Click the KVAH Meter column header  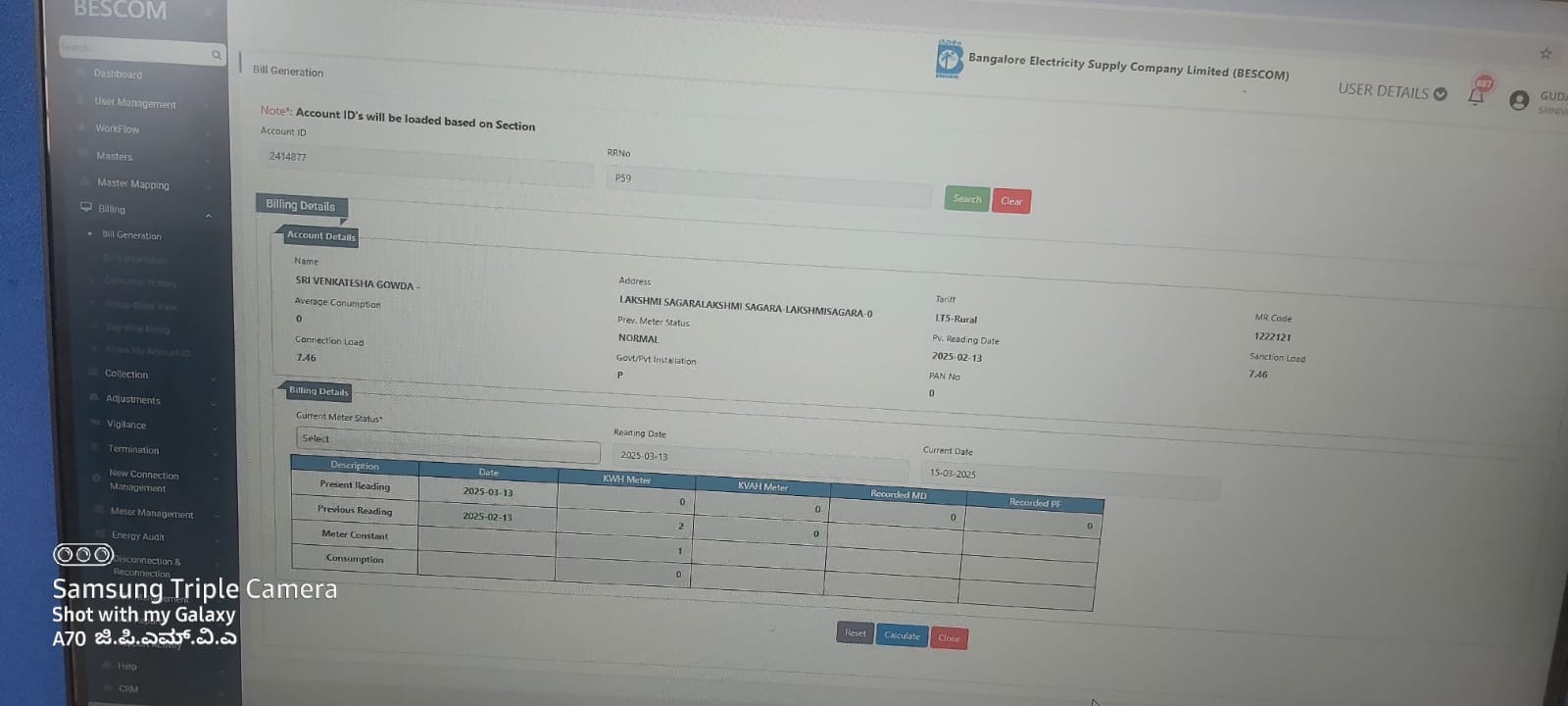[762, 486]
